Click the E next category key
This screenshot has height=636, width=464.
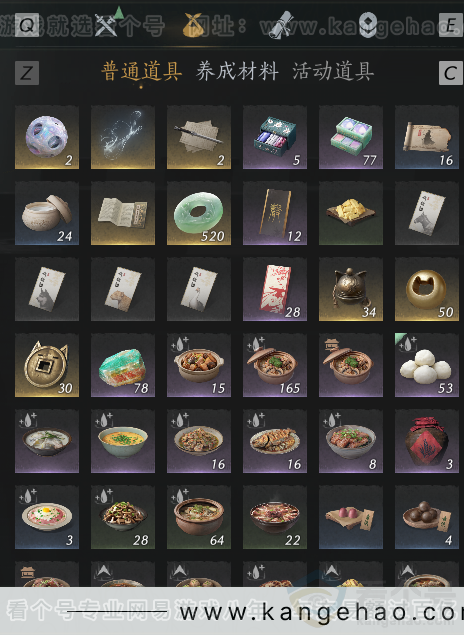point(451,25)
